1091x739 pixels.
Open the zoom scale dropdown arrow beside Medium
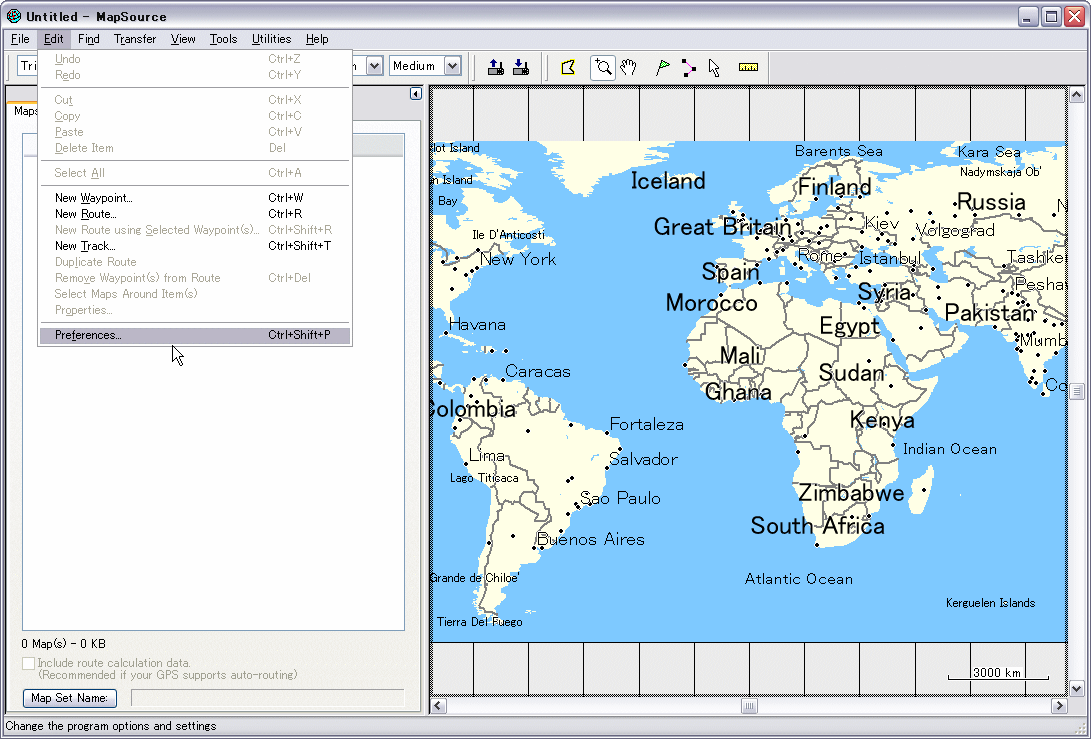(374, 66)
